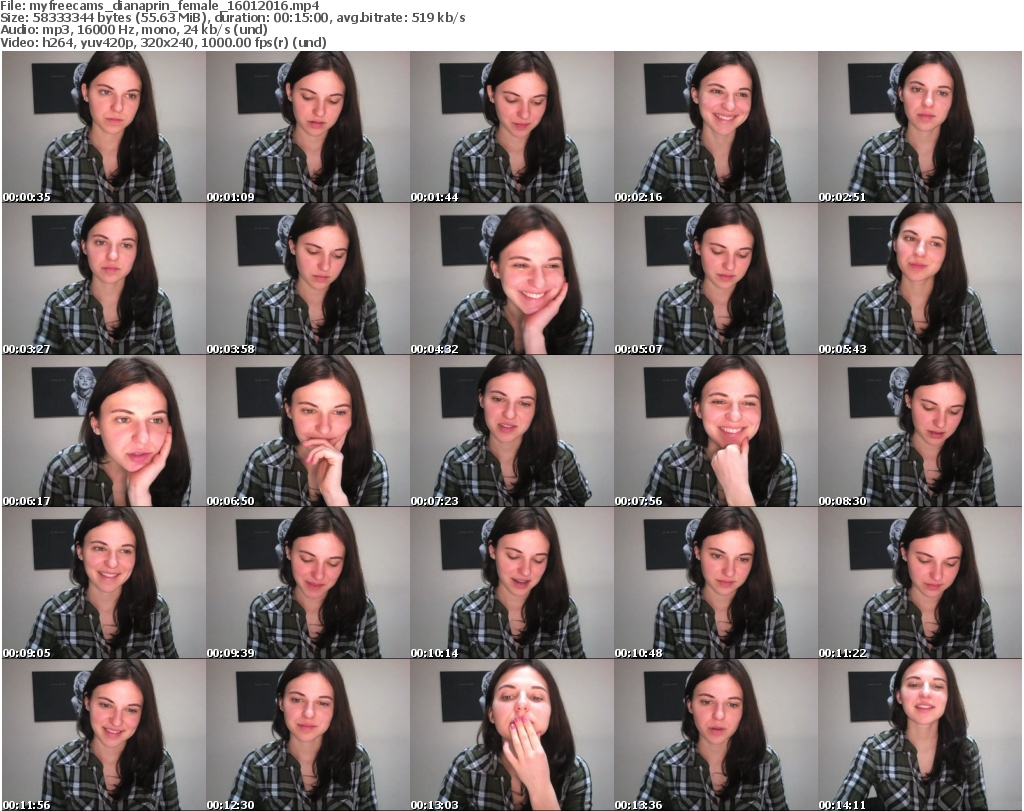Pick the thumbnail at 00:07:23

pos(512,431)
